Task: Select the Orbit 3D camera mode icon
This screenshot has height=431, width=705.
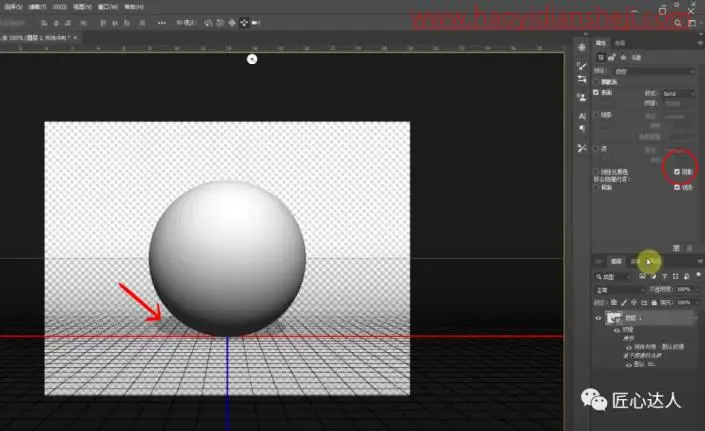Action: click(x=208, y=23)
